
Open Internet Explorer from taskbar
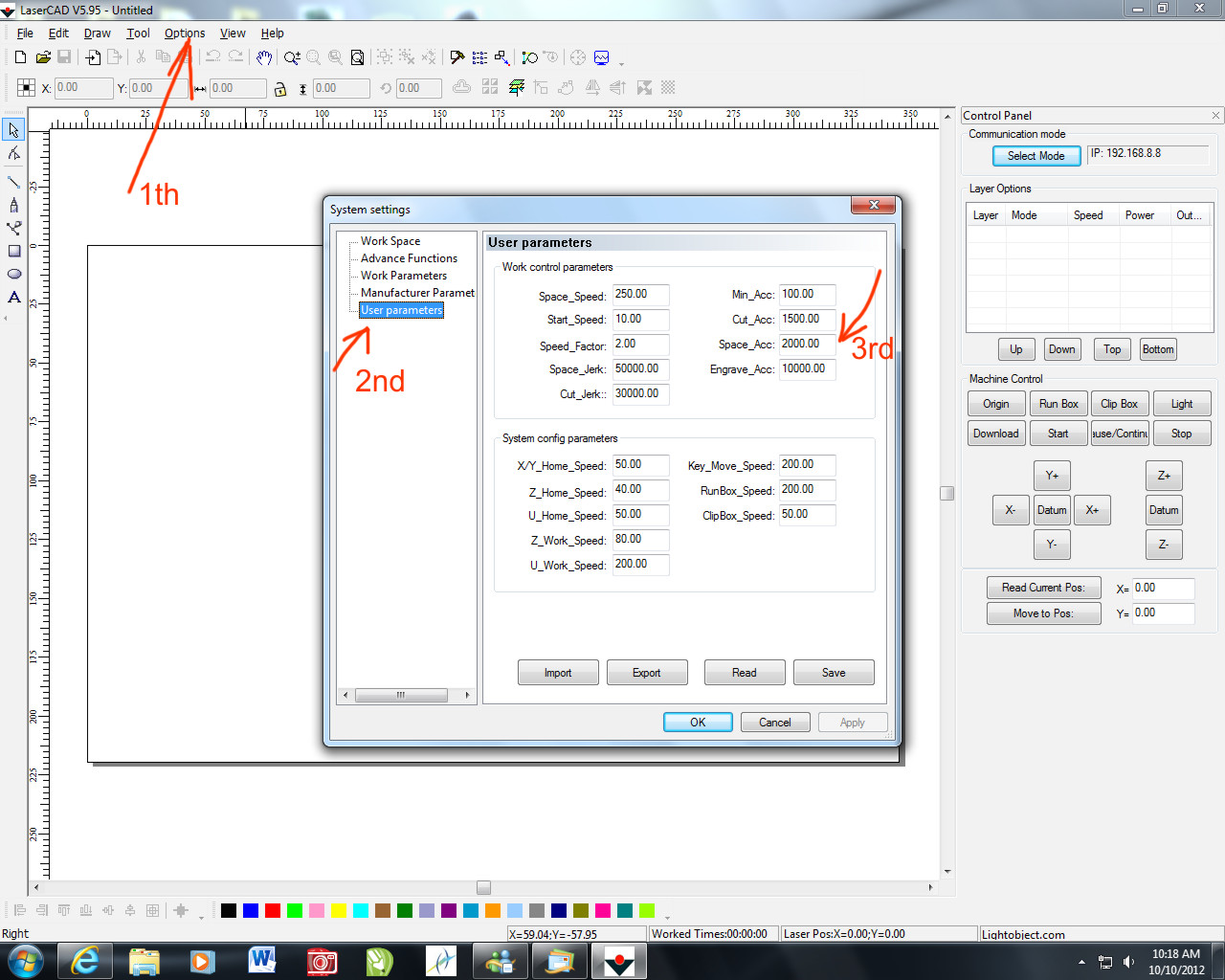point(85,961)
